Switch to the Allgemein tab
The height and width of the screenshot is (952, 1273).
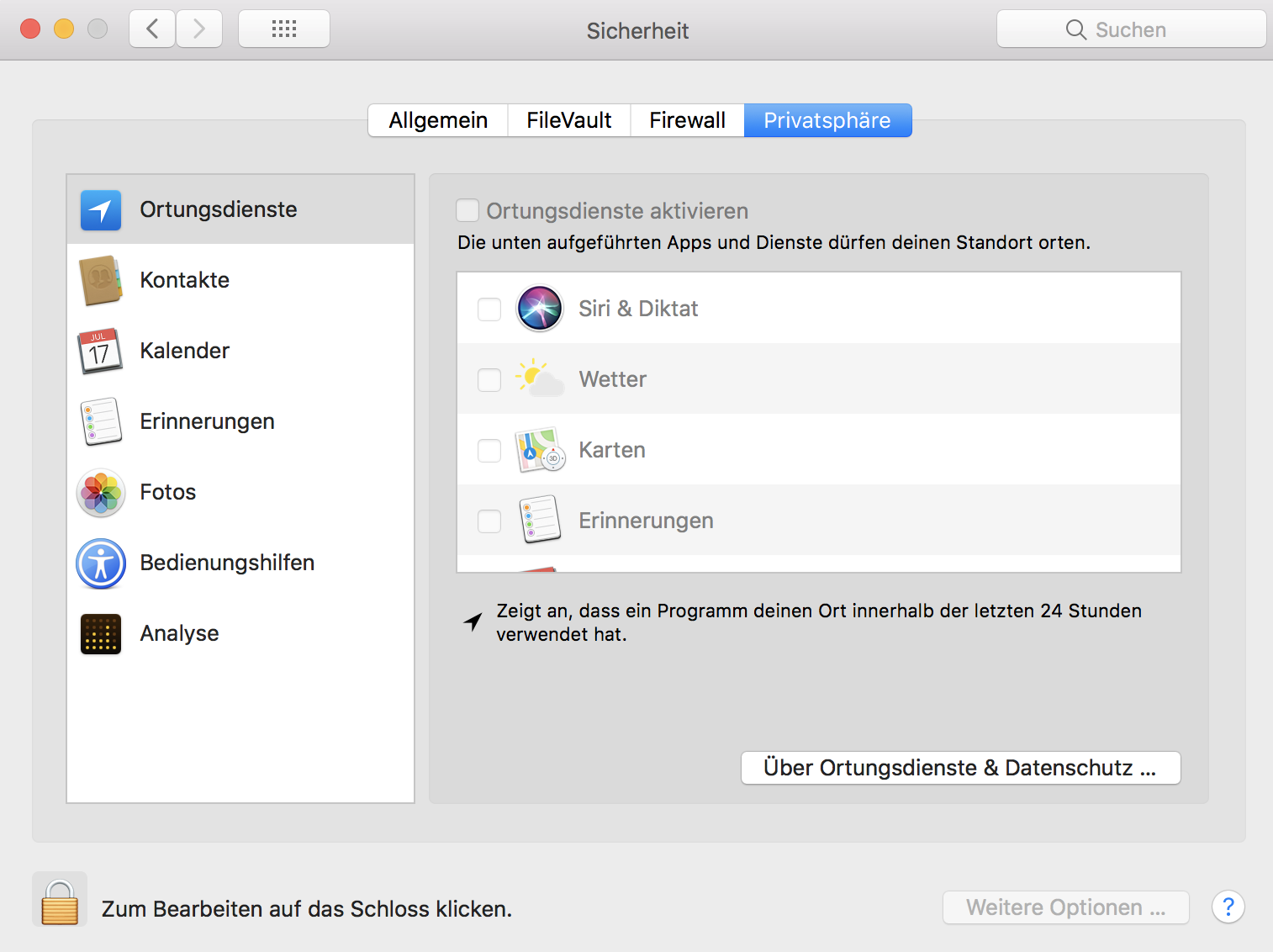coord(438,120)
